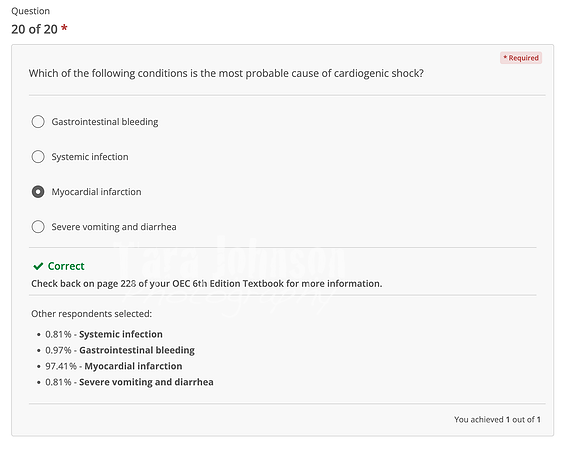Click the '0.81% - Systemic infection' result

104,334
